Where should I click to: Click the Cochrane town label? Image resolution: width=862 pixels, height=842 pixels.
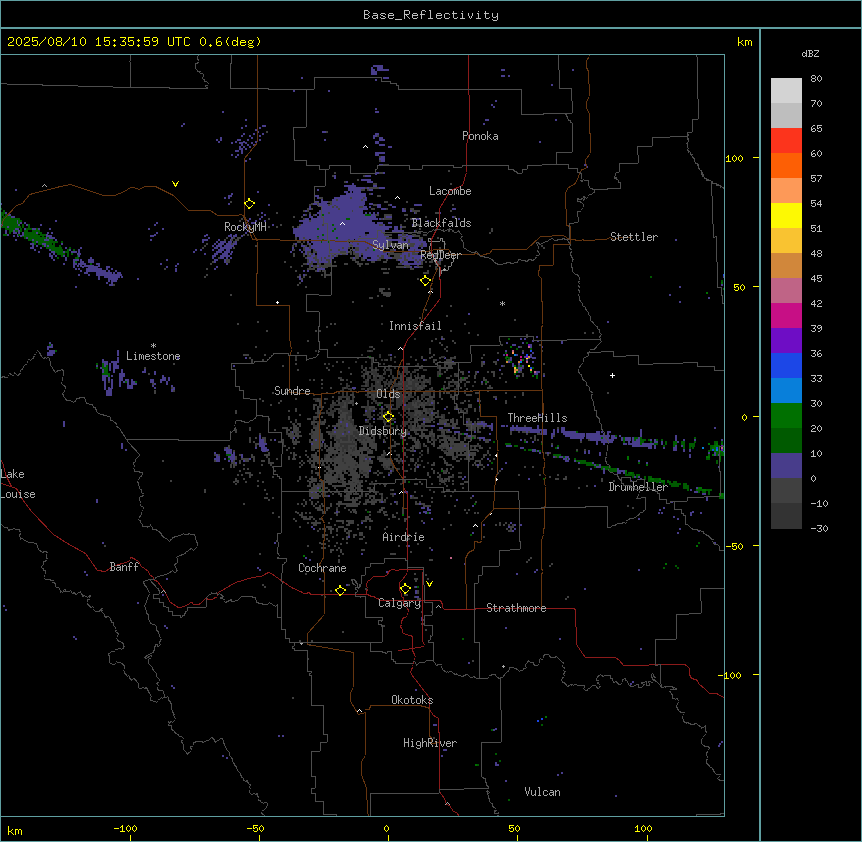click(x=322, y=568)
